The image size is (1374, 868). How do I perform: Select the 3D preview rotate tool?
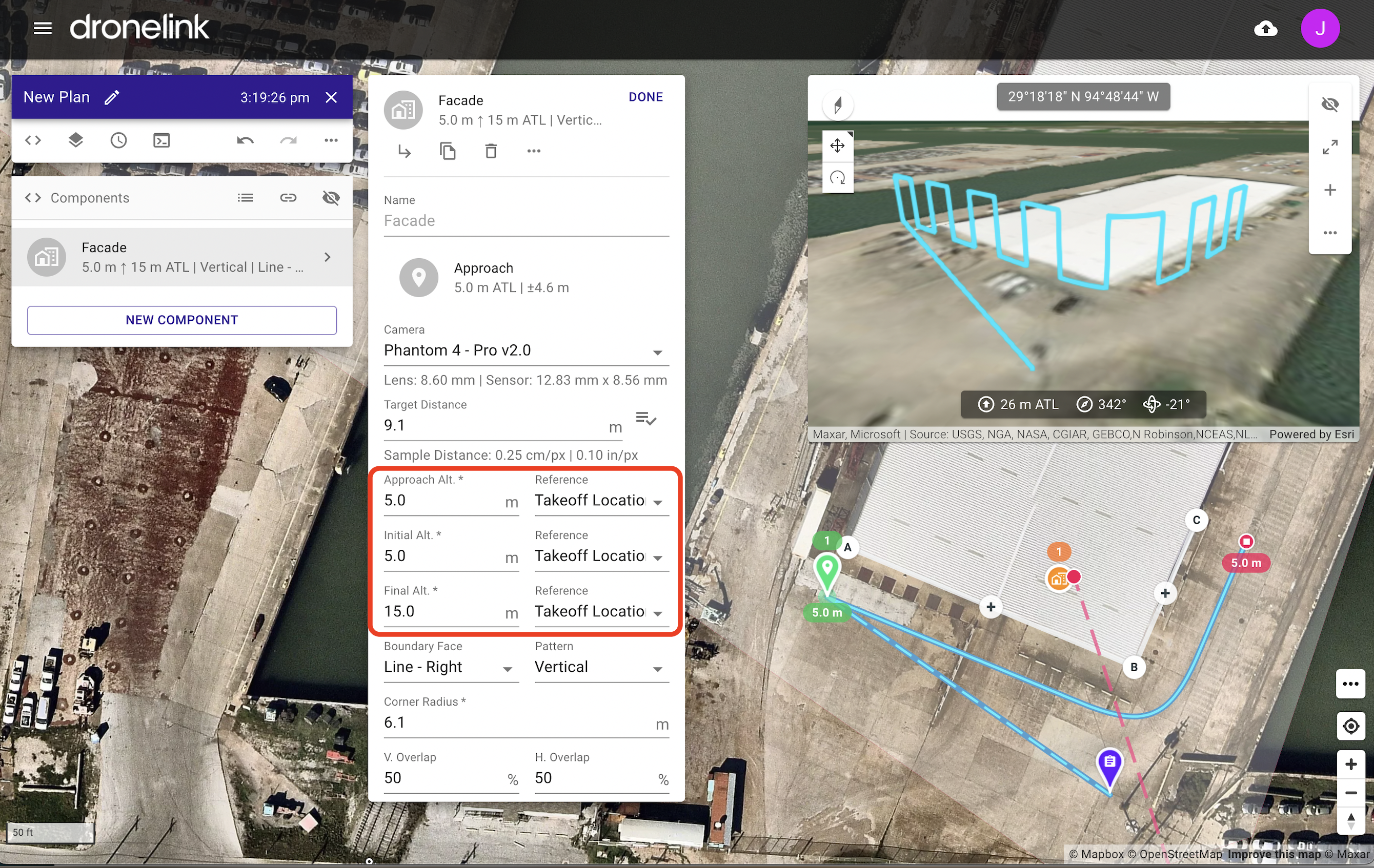pos(838,178)
